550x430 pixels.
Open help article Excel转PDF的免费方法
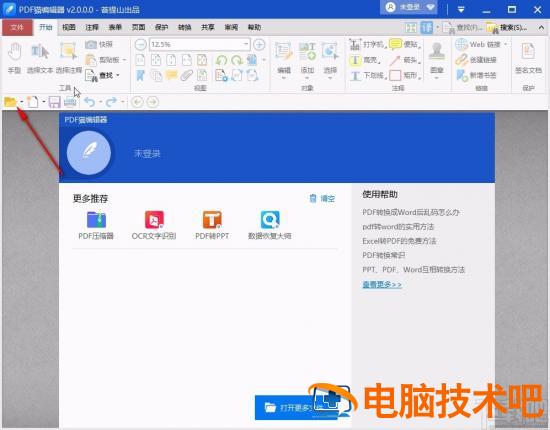[399, 241]
